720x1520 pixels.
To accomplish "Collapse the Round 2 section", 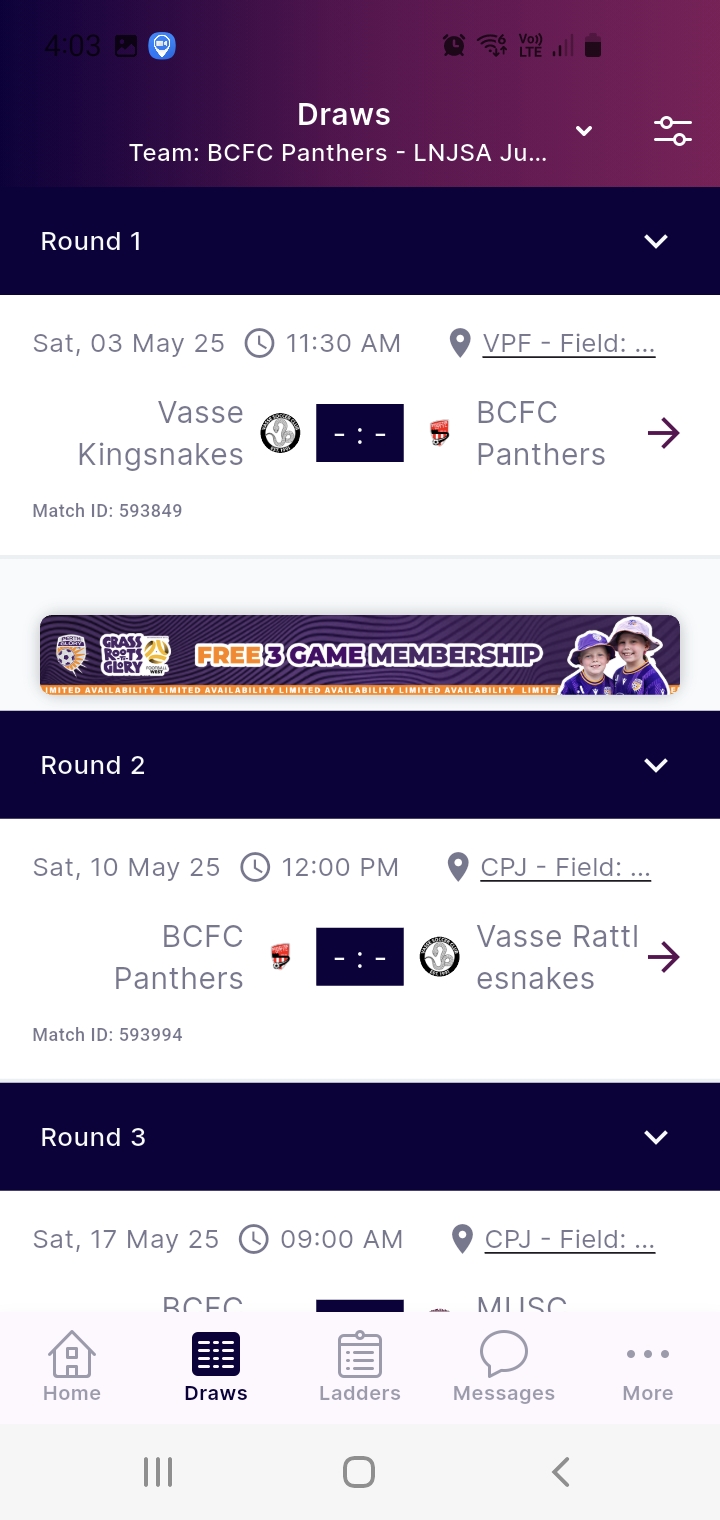I will (x=656, y=765).
